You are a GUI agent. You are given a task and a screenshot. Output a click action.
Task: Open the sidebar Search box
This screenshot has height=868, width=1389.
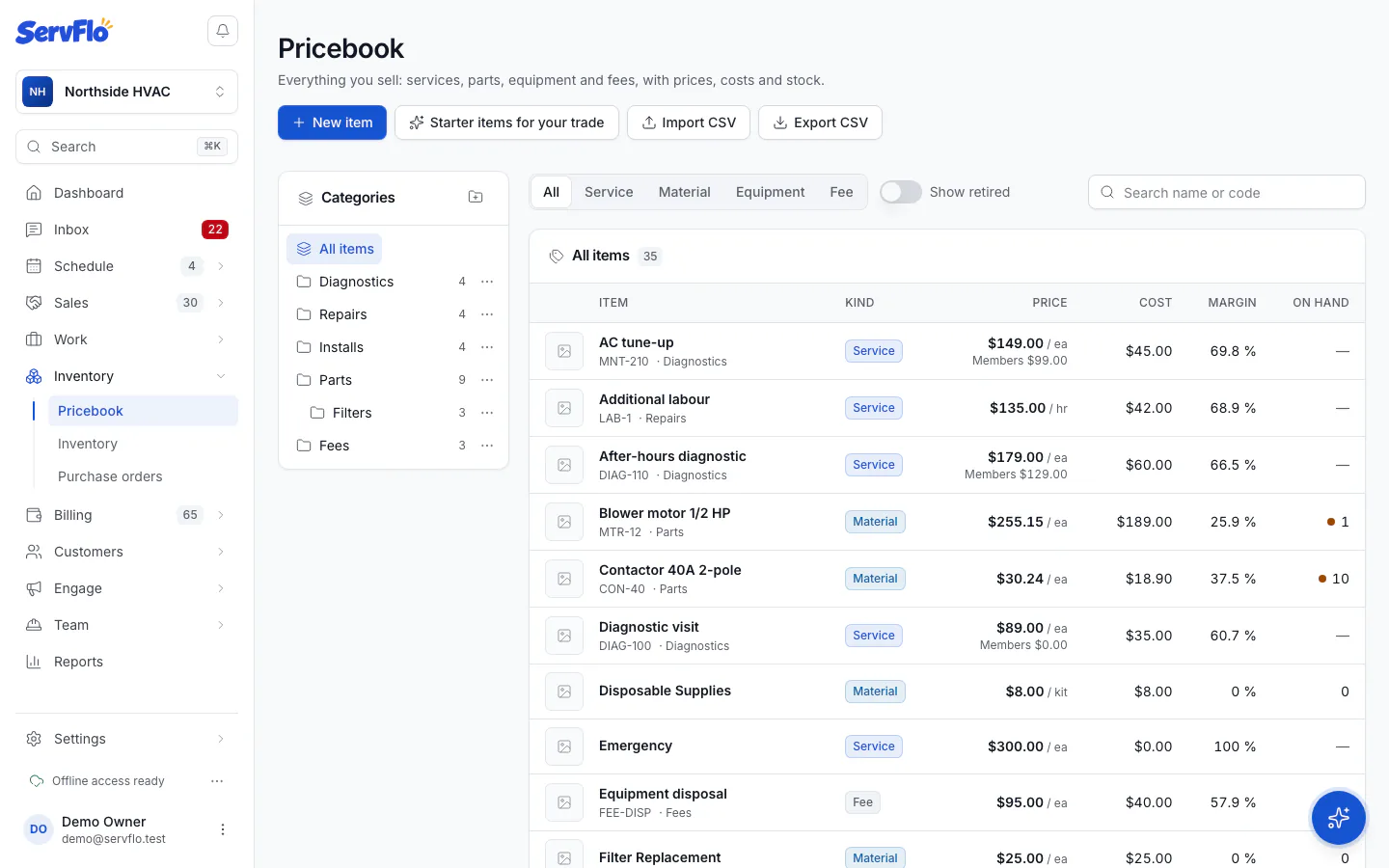126,147
